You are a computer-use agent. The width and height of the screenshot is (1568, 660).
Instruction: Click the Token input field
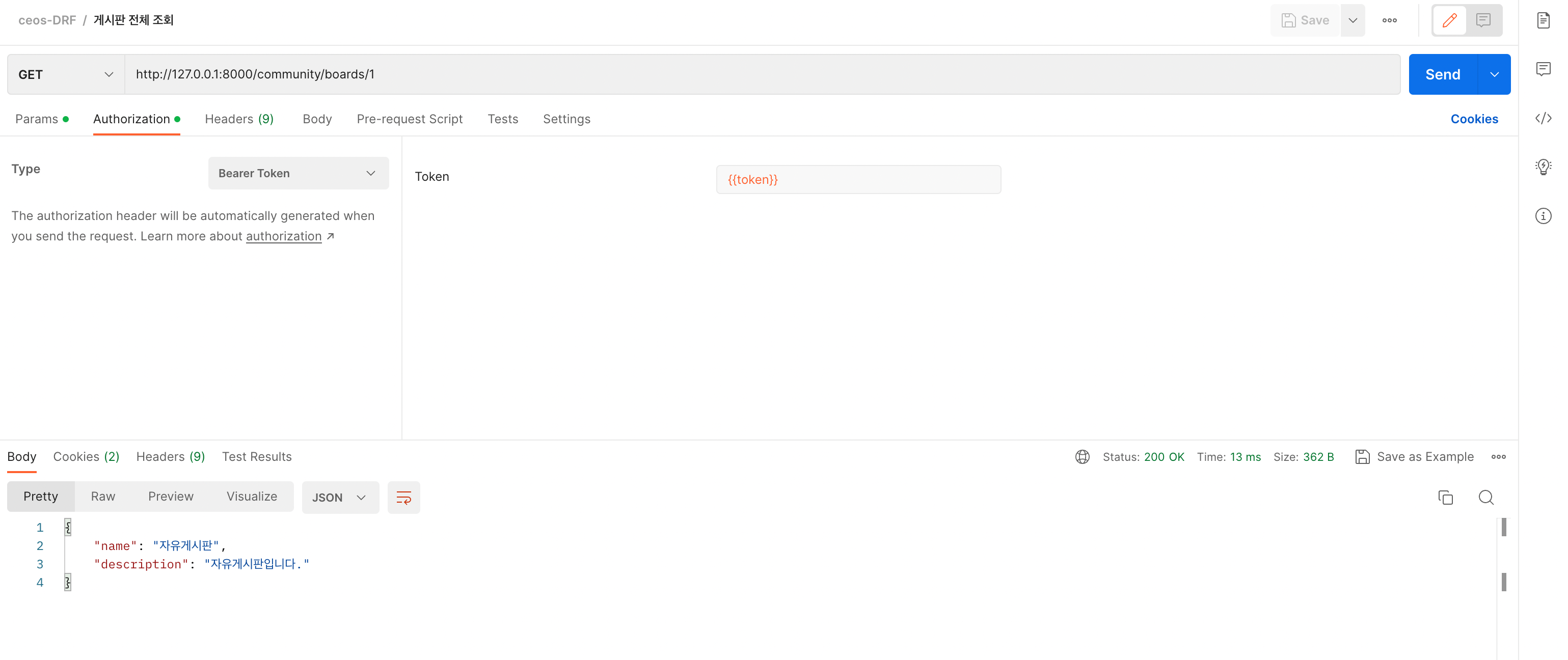tap(858, 179)
